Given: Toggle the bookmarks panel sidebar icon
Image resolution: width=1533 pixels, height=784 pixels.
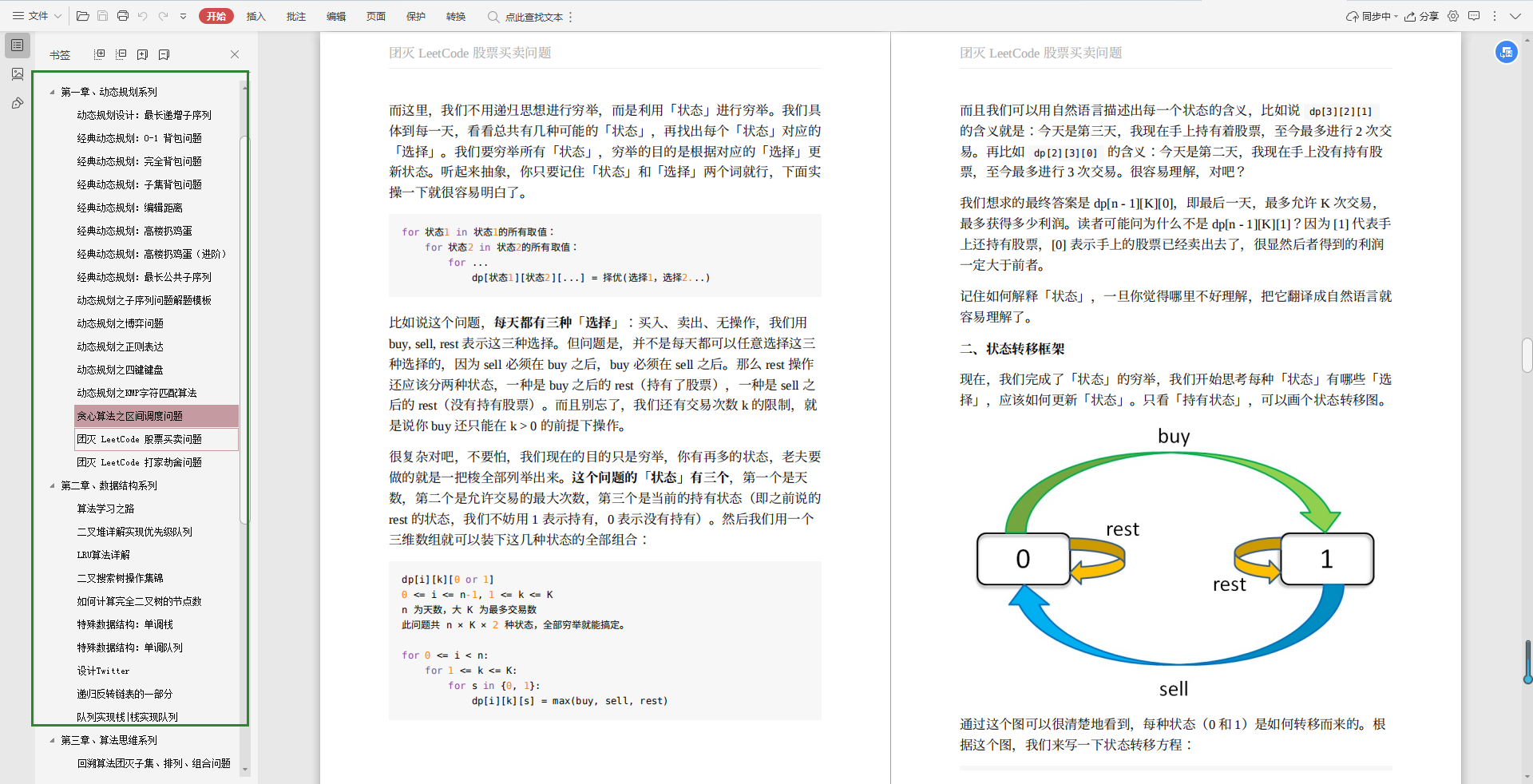Looking at the screenshot, I should pyautogui.click(x=18, y=46).
